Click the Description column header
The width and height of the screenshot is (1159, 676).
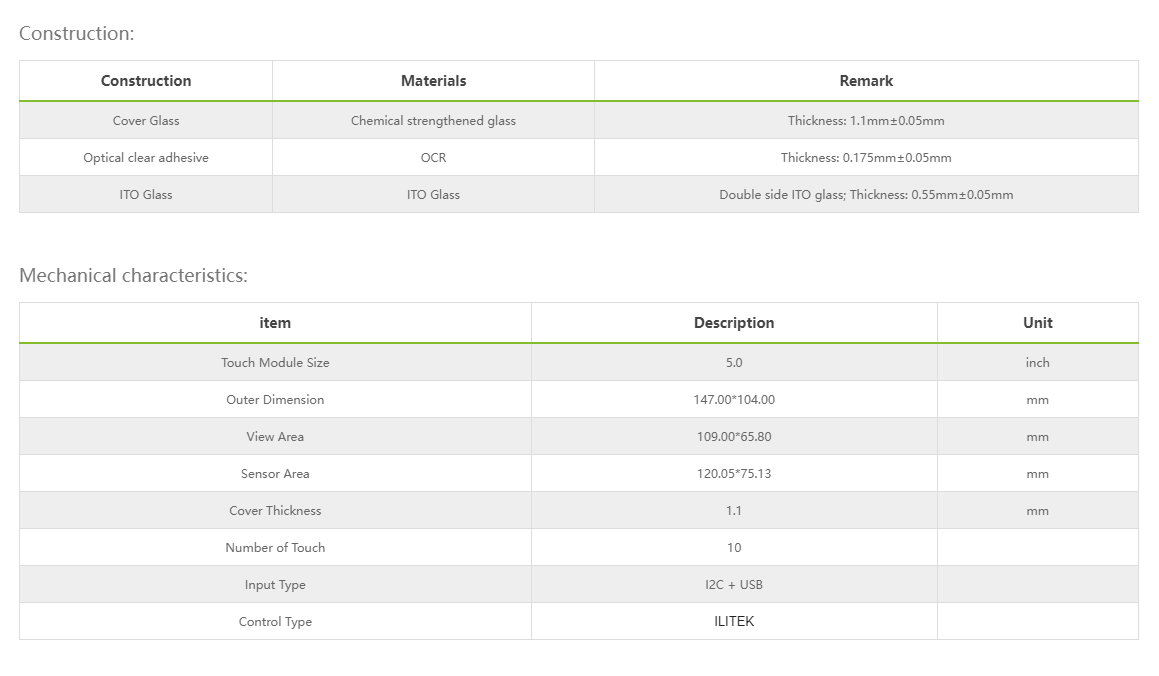(x=734, y=323)
